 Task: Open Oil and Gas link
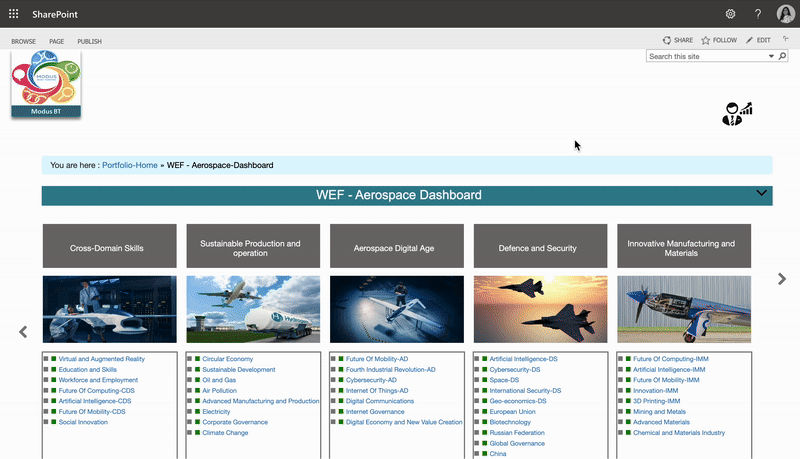click(219, 380)
